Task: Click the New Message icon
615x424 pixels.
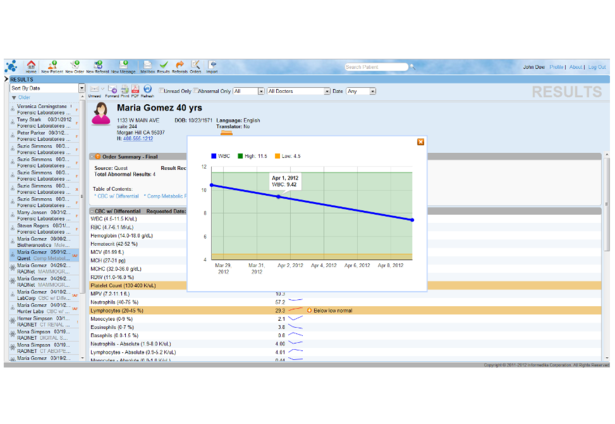Action: click(123, 65)
